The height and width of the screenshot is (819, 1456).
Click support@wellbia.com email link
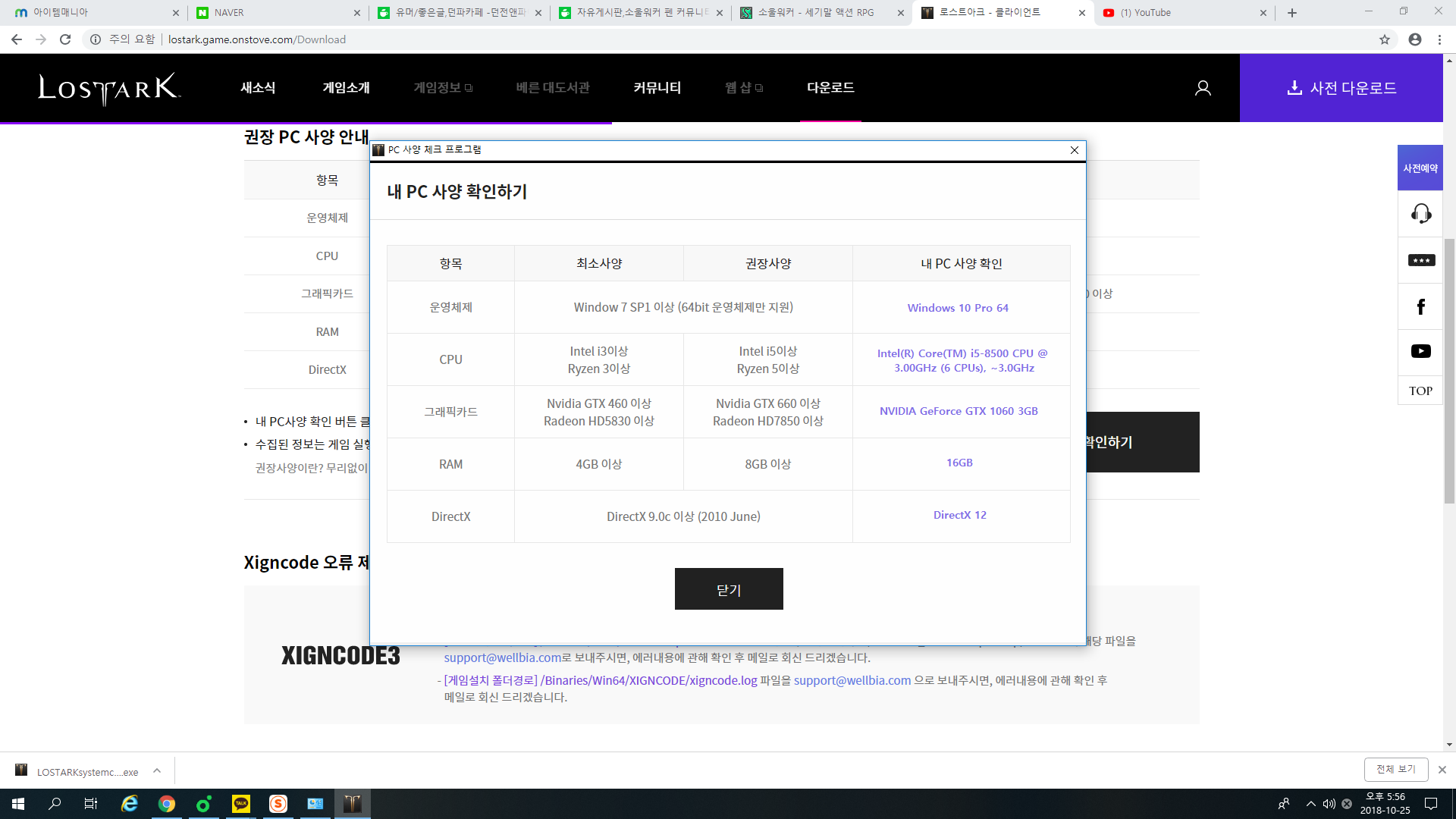502,658
